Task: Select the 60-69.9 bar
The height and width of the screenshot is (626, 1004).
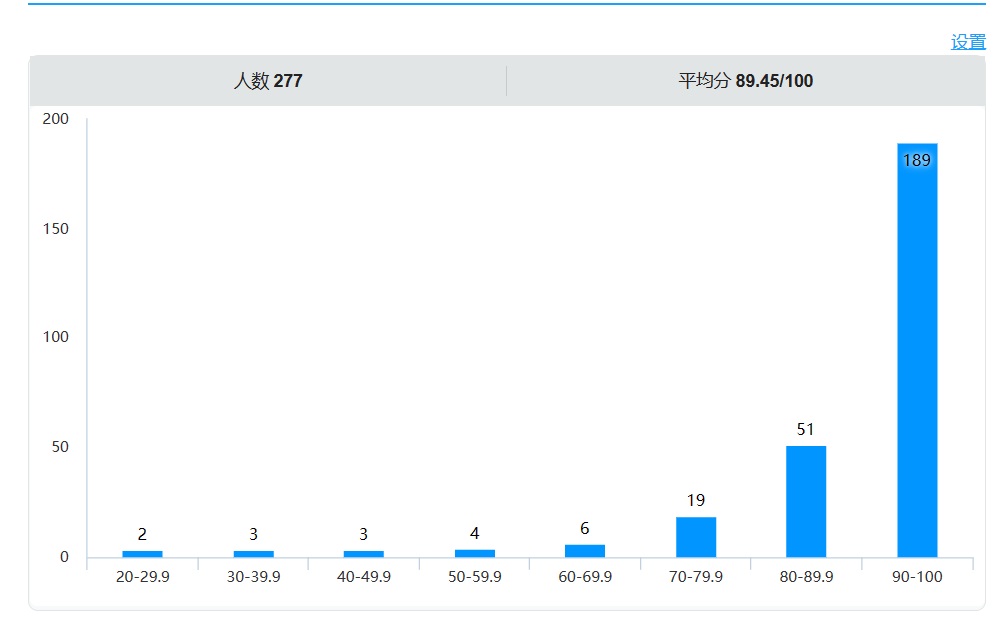Action: (x=584, y=551)
